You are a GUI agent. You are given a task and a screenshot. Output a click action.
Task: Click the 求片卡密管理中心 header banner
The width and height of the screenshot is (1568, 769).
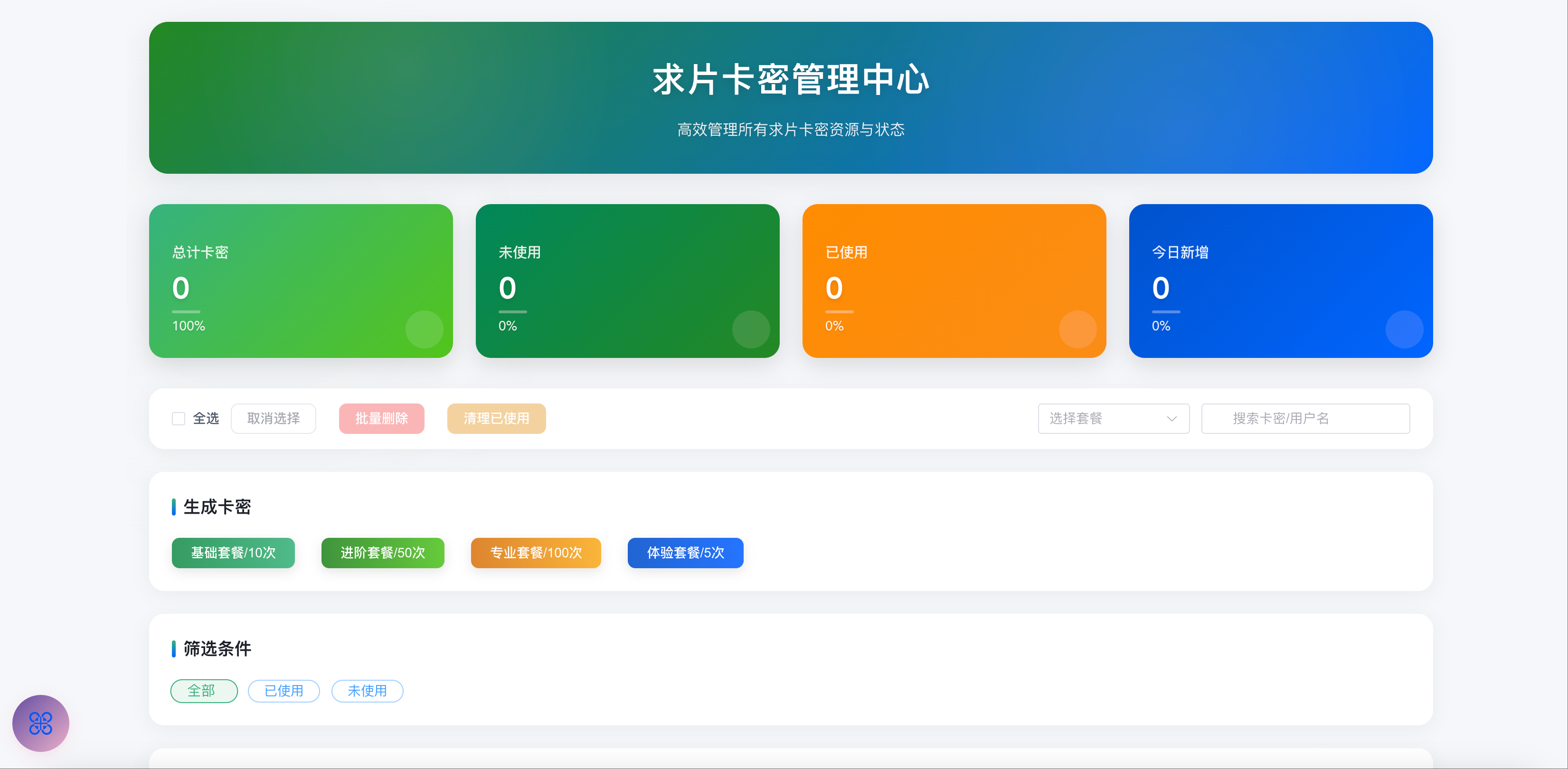790,97
